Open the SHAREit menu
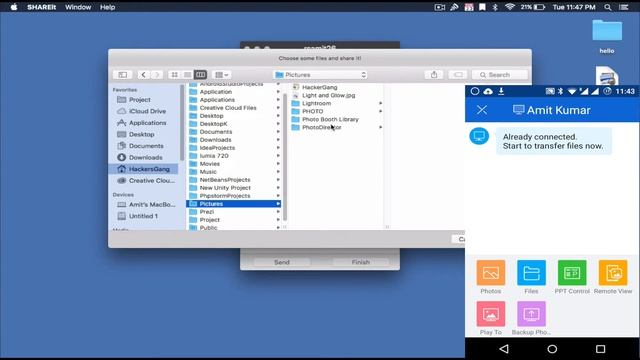The width and height of the screenshot is (640, 360). pyautogui.click(x=42, y=7)
